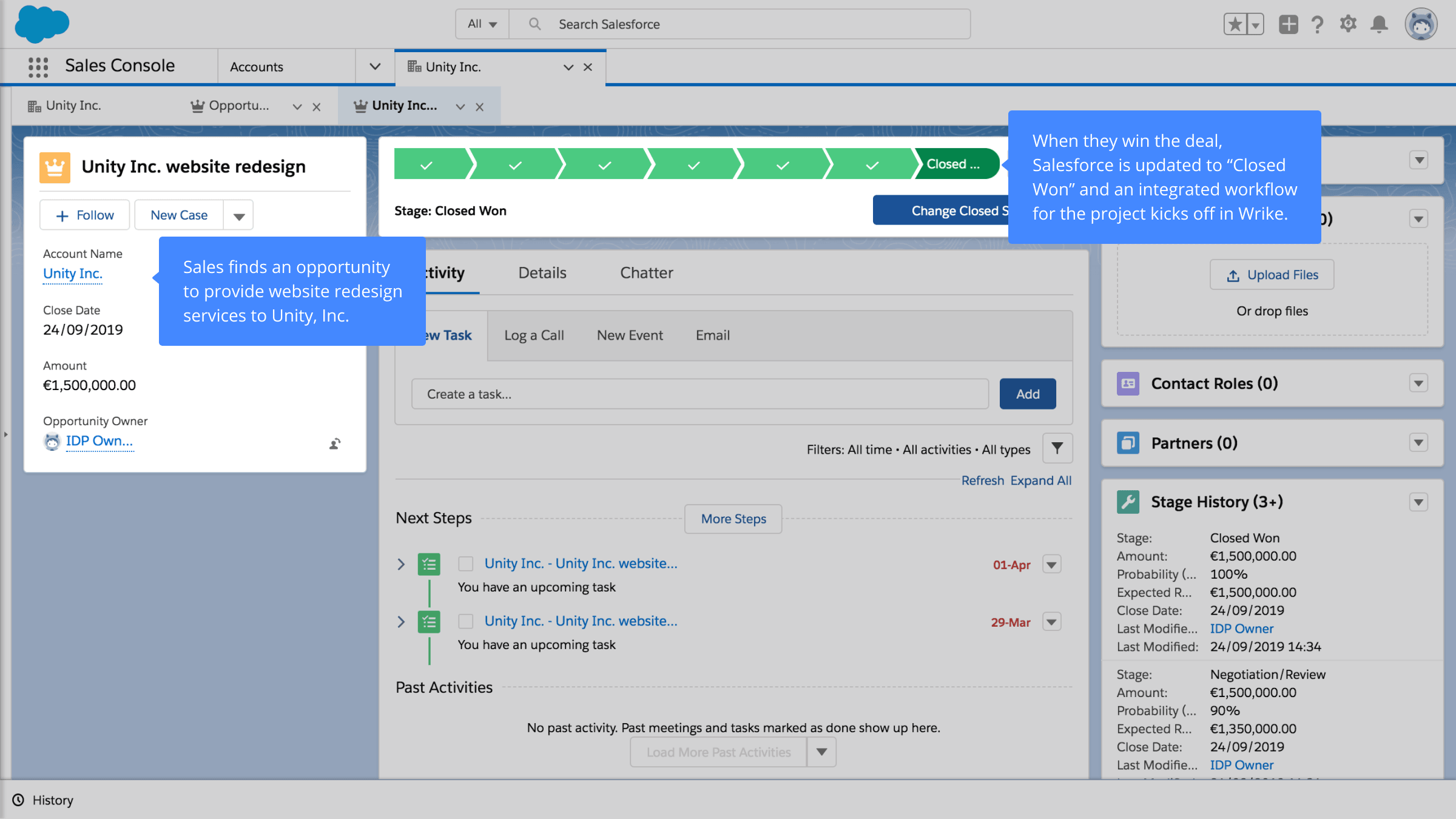Select the Email activity tab
This screenshot has width=1456, height=819.
coord(713,335)
